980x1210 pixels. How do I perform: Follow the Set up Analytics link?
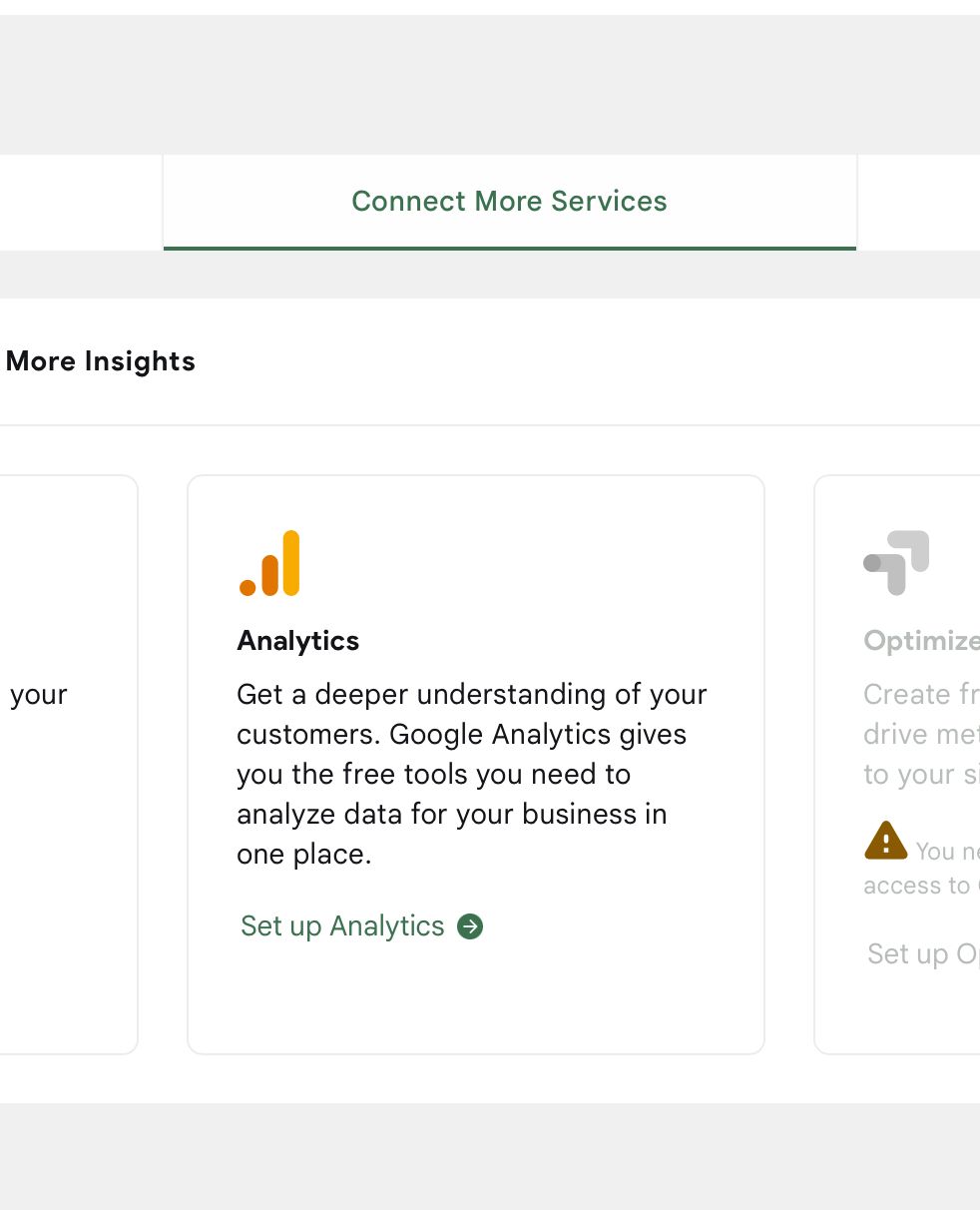click(361, 926)
